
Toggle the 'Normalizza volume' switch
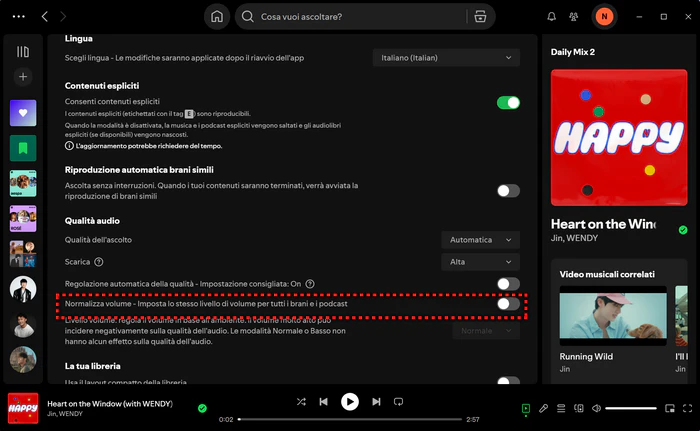[508, 304]
